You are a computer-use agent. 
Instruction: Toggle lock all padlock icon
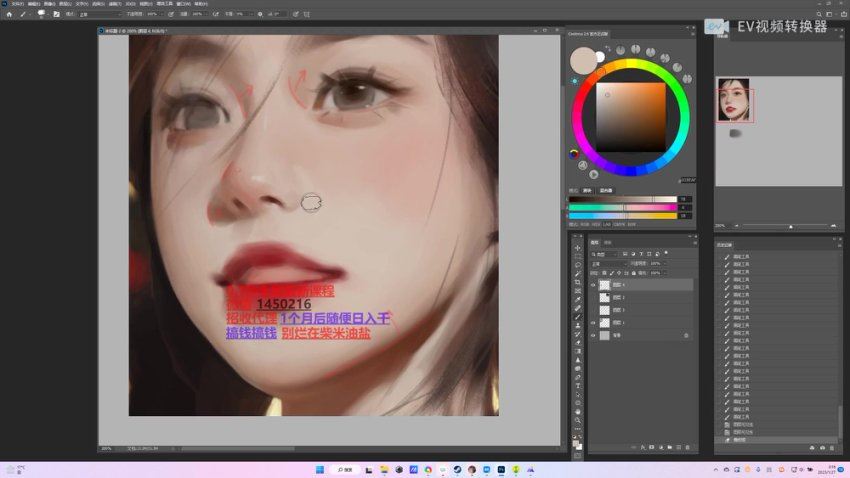tap(634, 273)
